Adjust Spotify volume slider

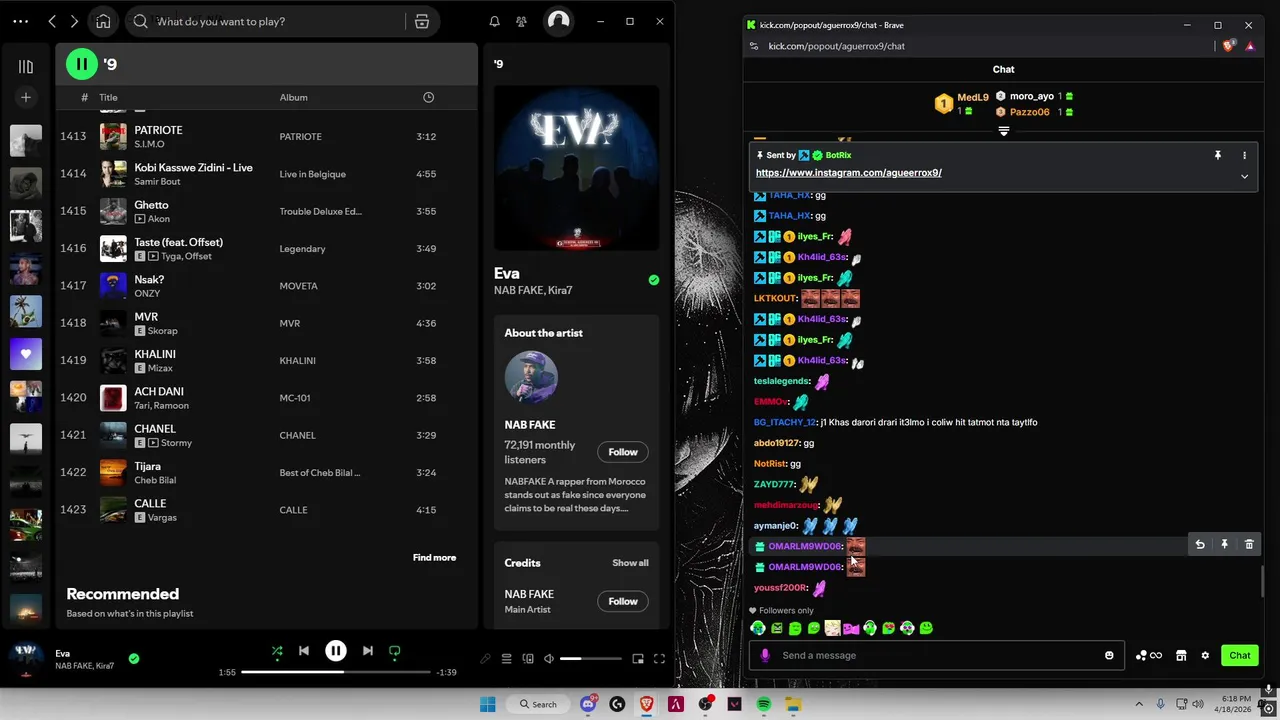pos(590,659)
